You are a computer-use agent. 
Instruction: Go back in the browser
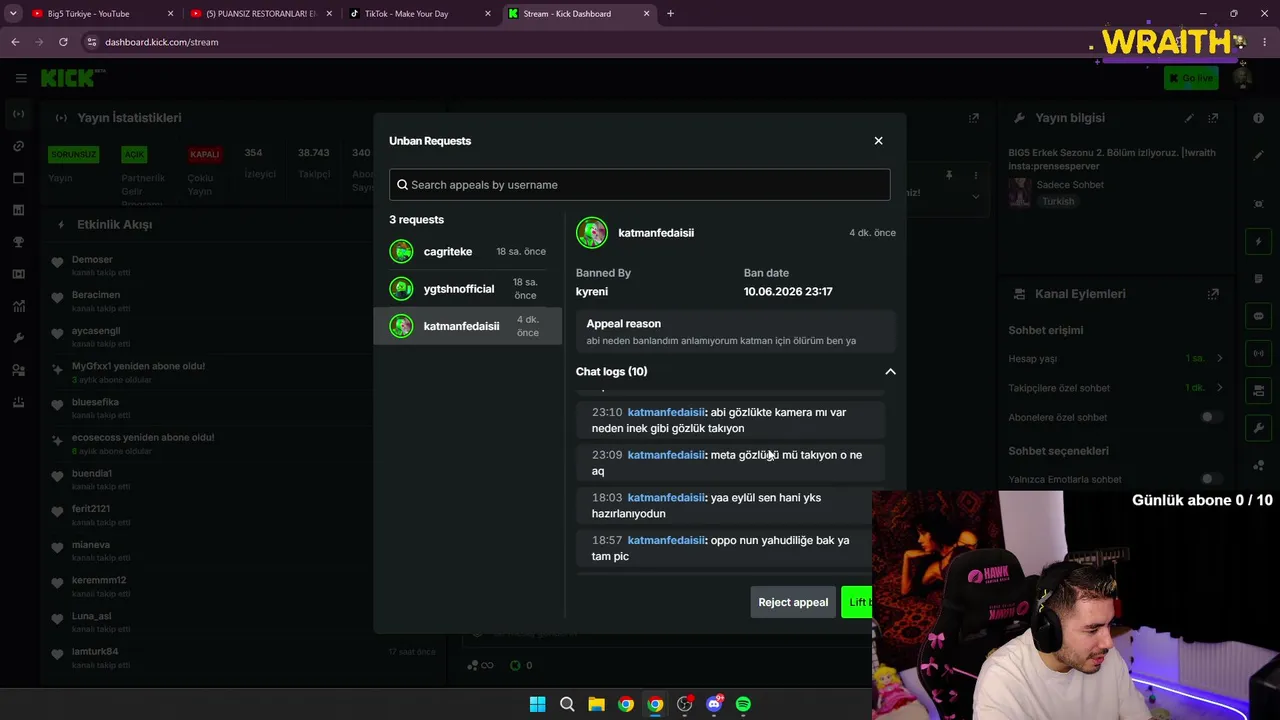pos(15,42)
